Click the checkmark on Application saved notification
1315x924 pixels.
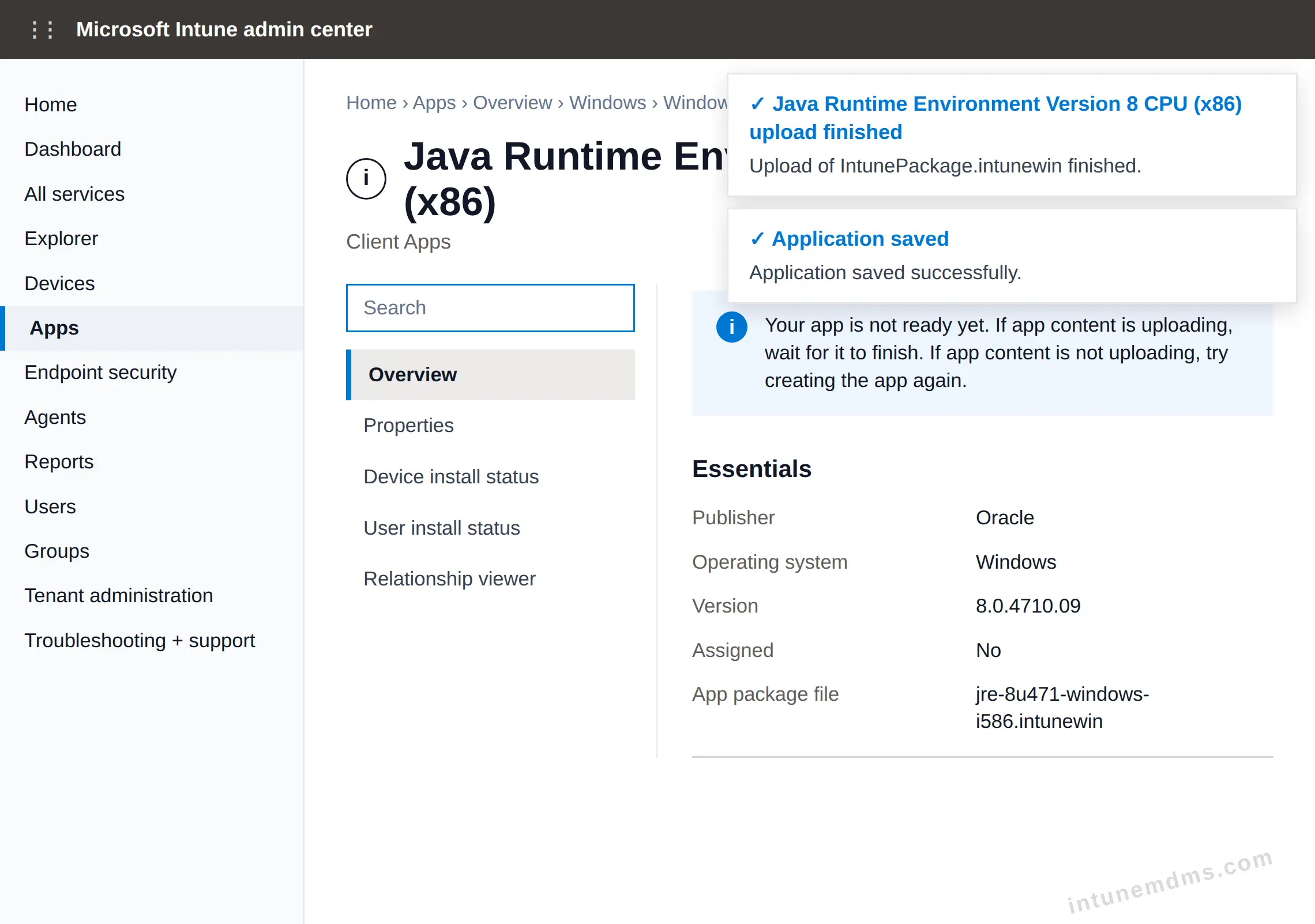(x=757, y=238)
